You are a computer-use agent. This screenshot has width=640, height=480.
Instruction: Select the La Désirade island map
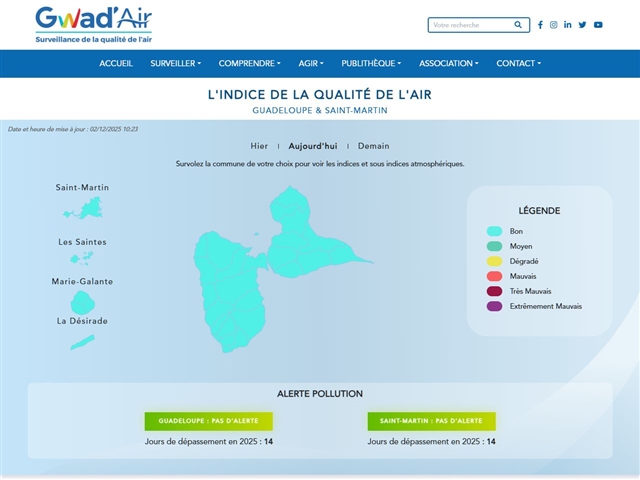[82, 342]
